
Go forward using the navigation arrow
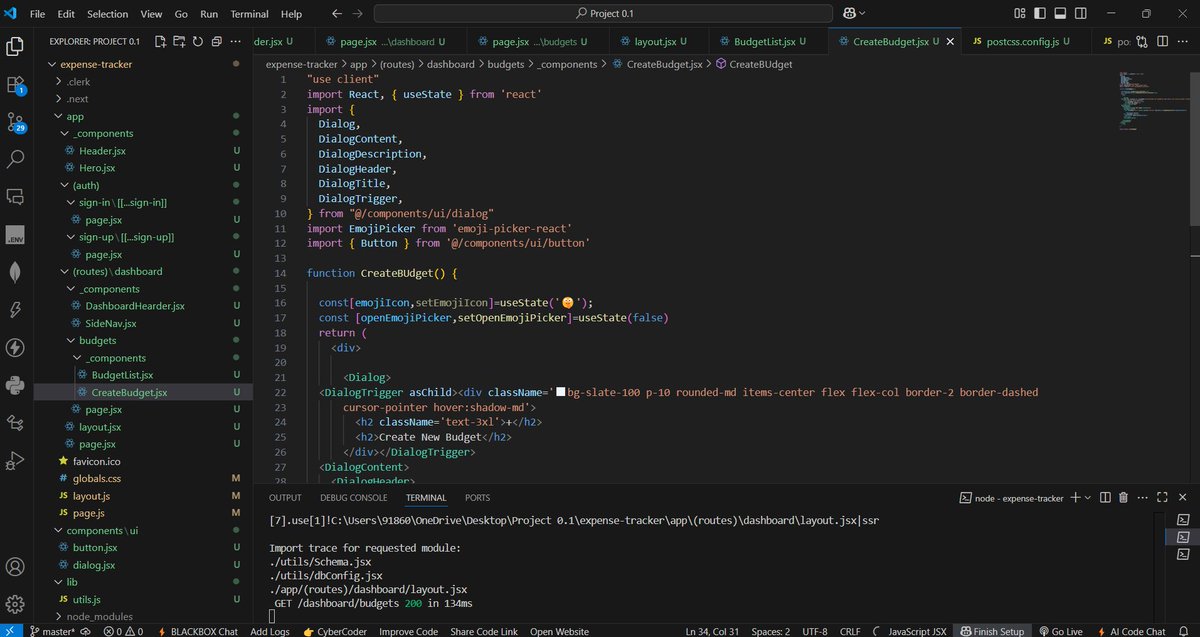pyautogui.click(x=358, y=14)
